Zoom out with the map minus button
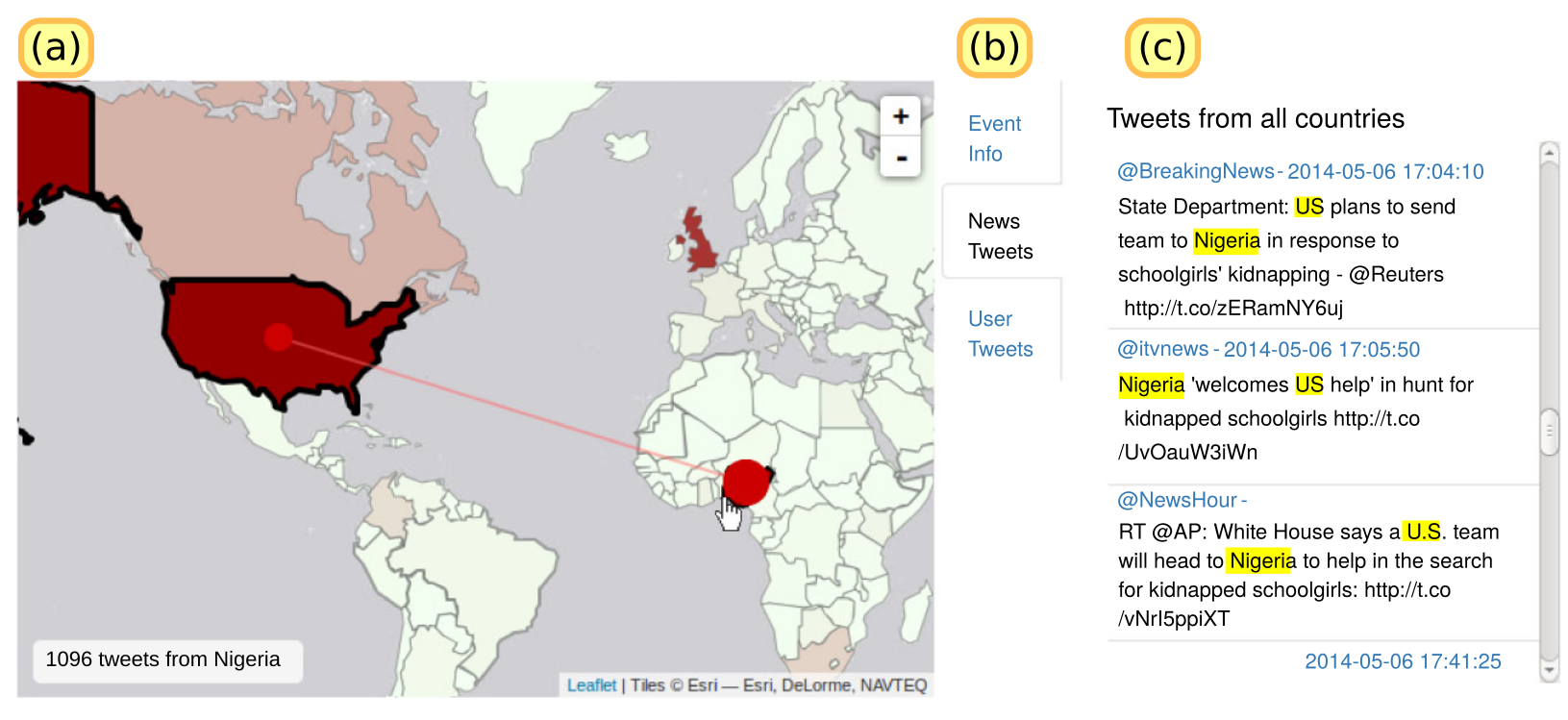 [900, 158]
